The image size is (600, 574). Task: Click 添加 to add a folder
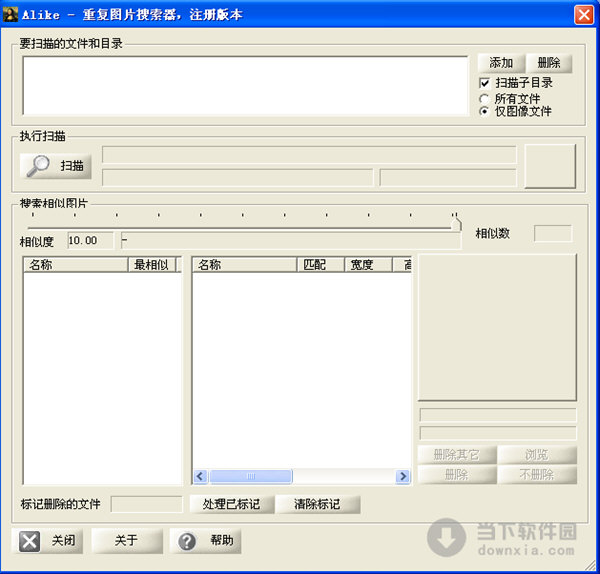(501, 63)
